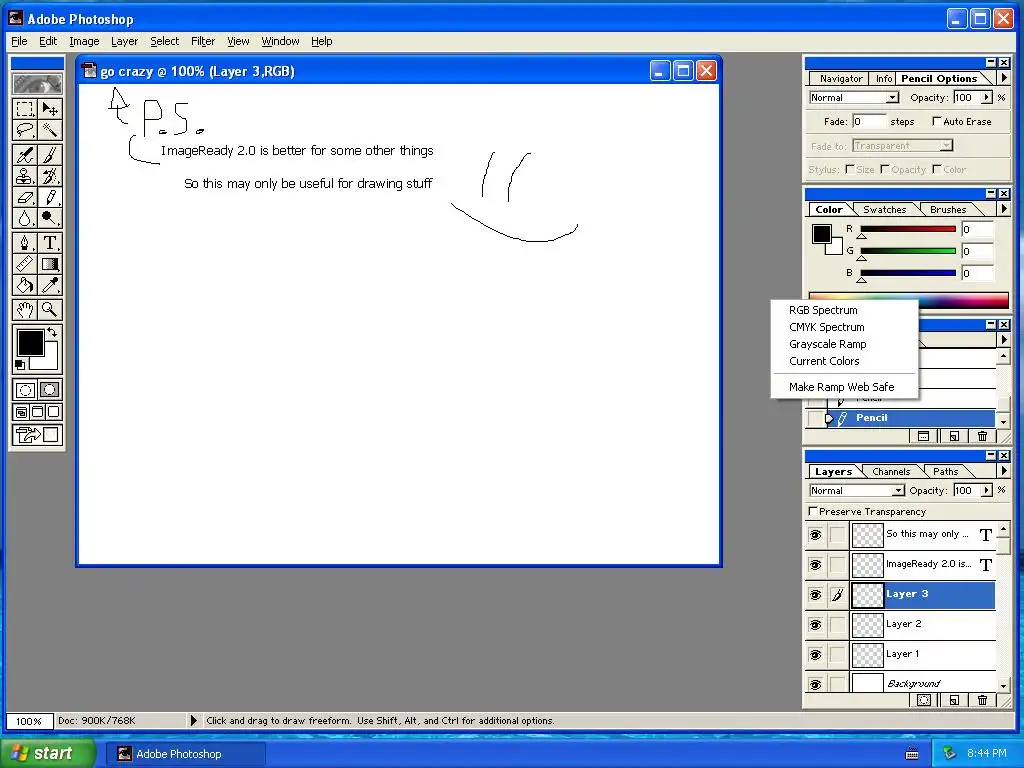This screenshot has width=1024, height=768.
Task: Select the Pen tool
Action: [x=25, y=243]
